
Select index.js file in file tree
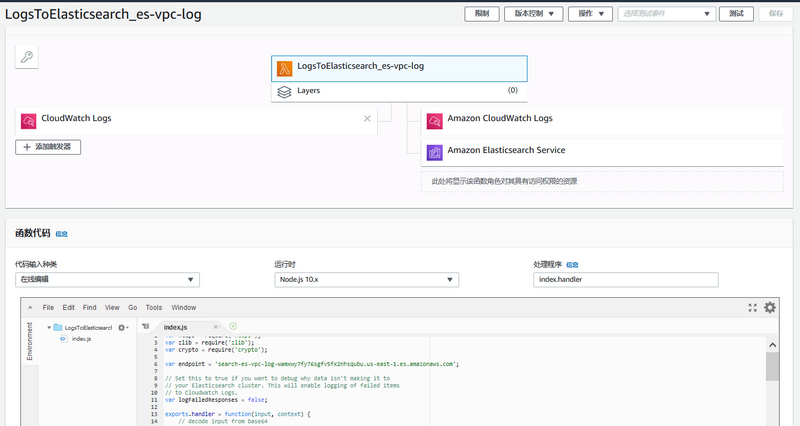coord(81,339)
